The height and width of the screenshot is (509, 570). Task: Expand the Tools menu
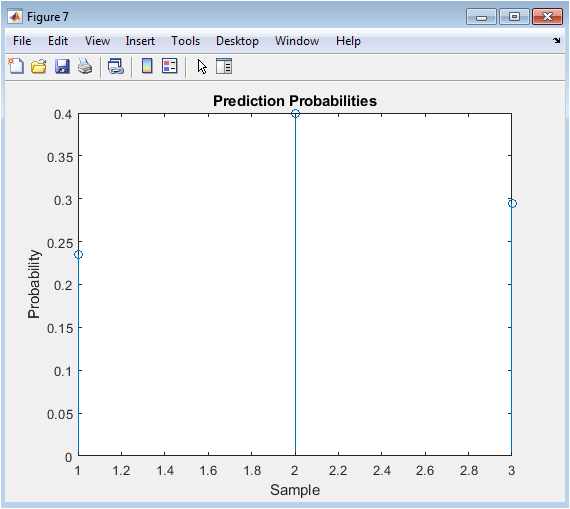[x=185, y=41]
